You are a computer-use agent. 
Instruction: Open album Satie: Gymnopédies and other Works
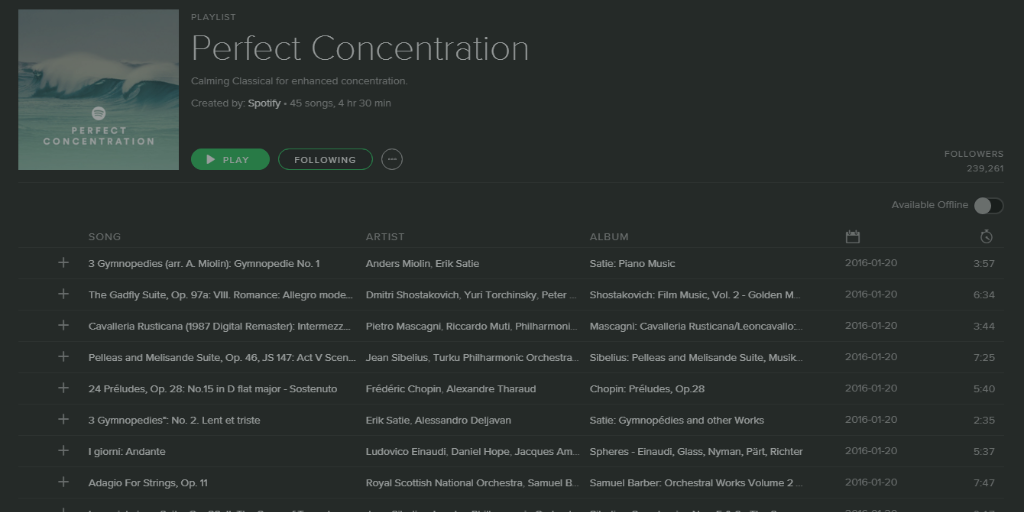tap(677, 421)
